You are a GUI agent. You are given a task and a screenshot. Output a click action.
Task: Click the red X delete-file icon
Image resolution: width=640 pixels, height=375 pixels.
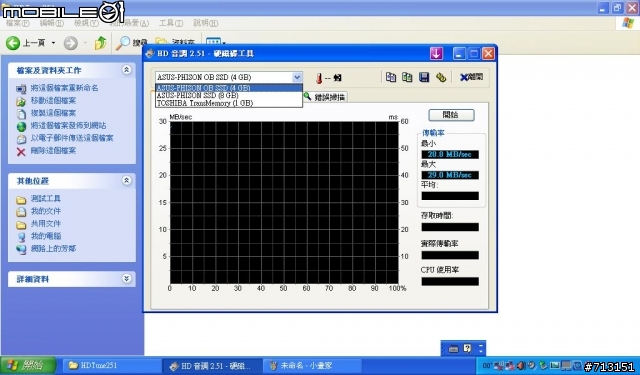21,152
